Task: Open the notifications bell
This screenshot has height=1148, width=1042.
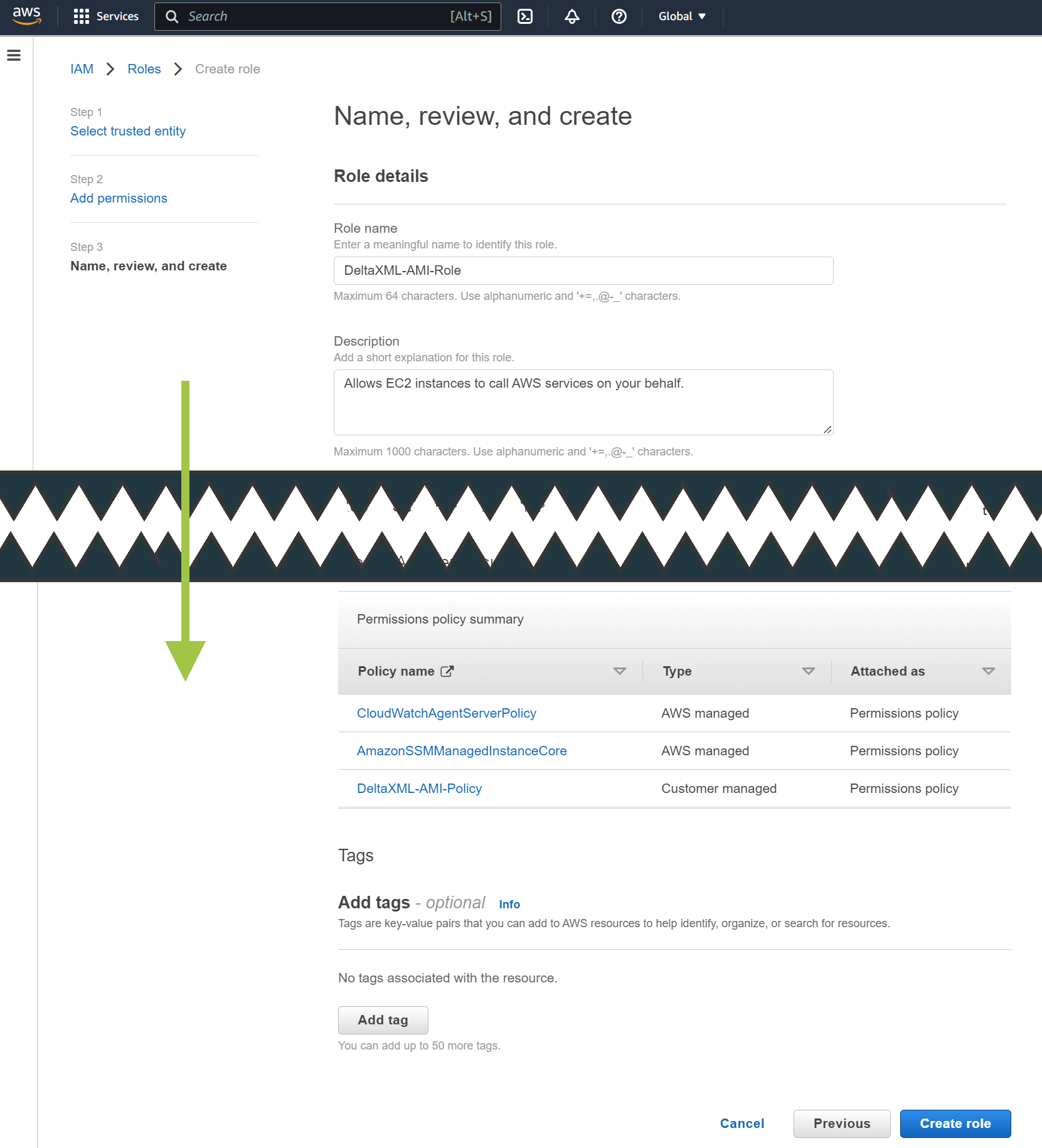Action: [x=572, y=16]
